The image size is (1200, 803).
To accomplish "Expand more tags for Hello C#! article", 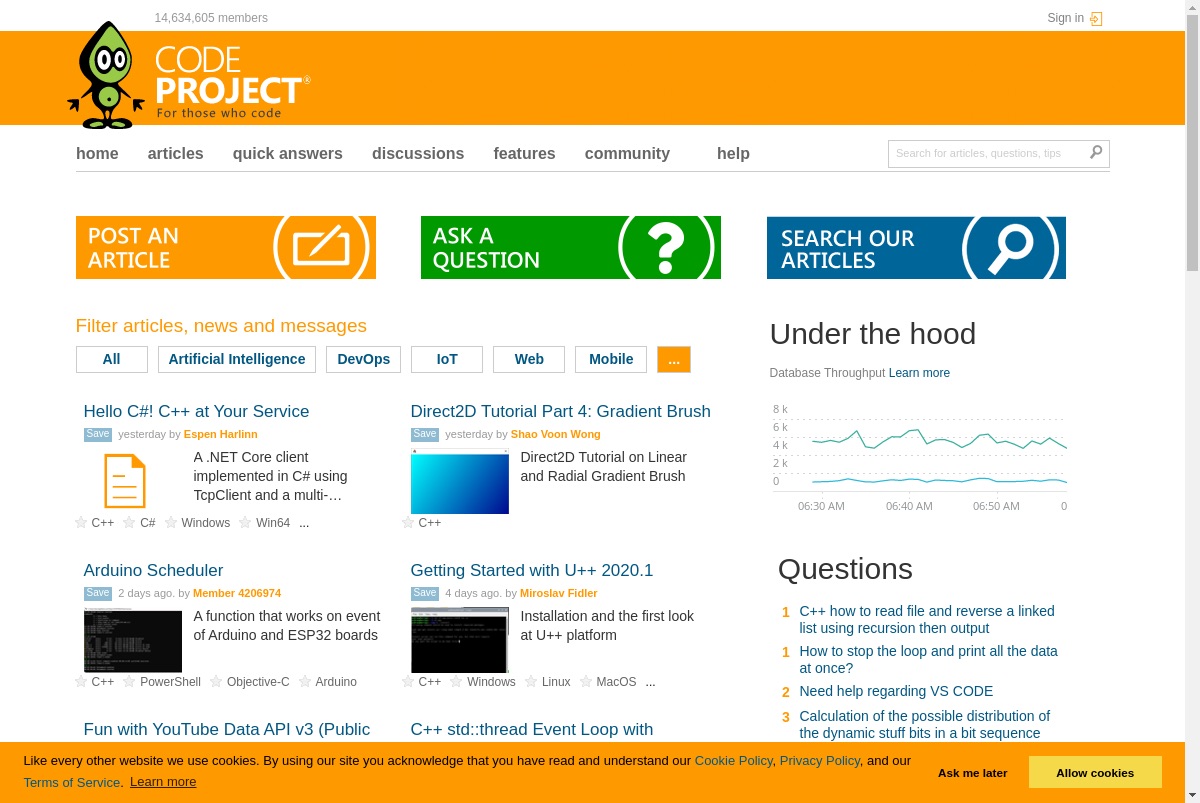I will 304,523.
